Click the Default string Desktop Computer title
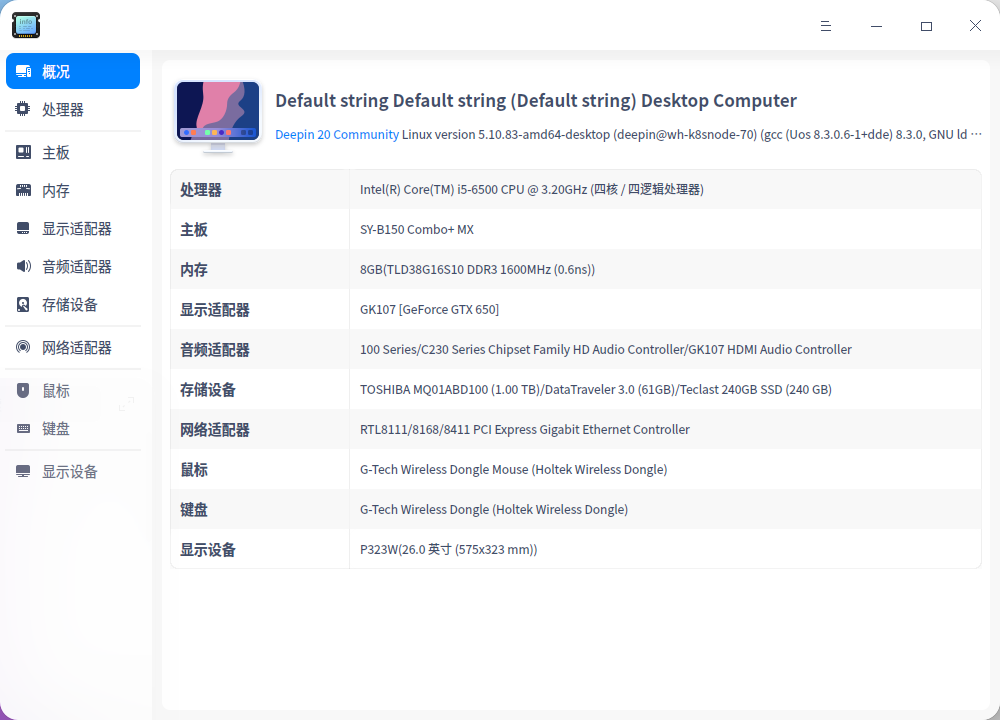The image size is (1000, 720). click(536, 101)
